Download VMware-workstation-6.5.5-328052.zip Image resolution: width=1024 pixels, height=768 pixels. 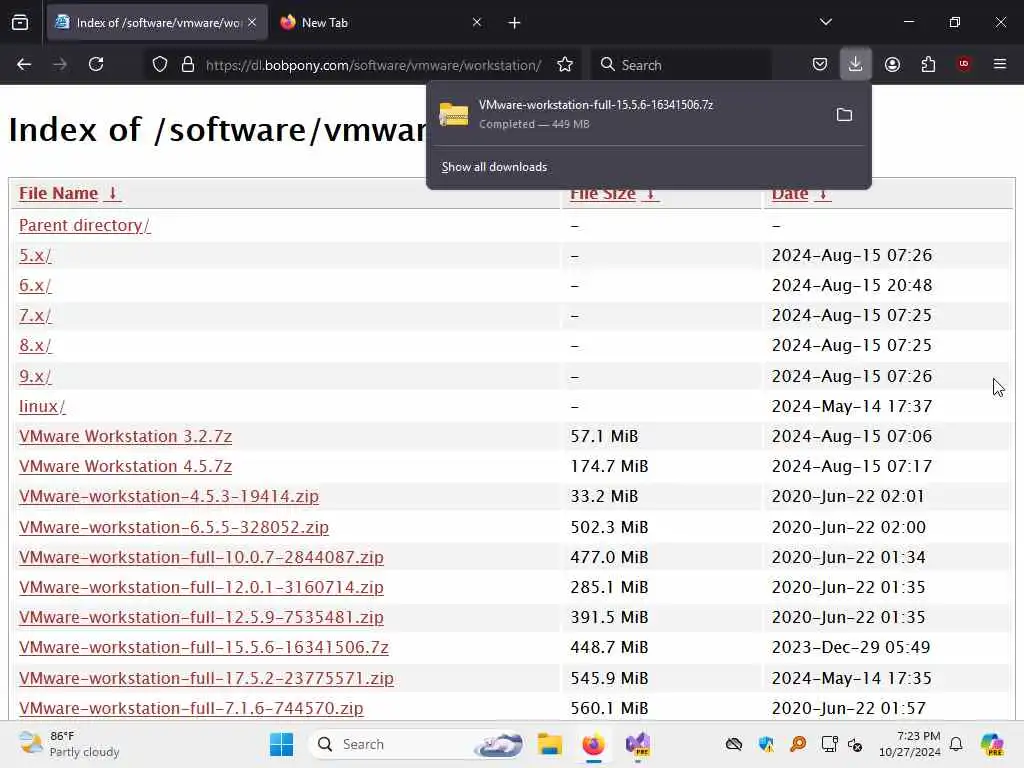pyautogui.click(x=174, y=527)
